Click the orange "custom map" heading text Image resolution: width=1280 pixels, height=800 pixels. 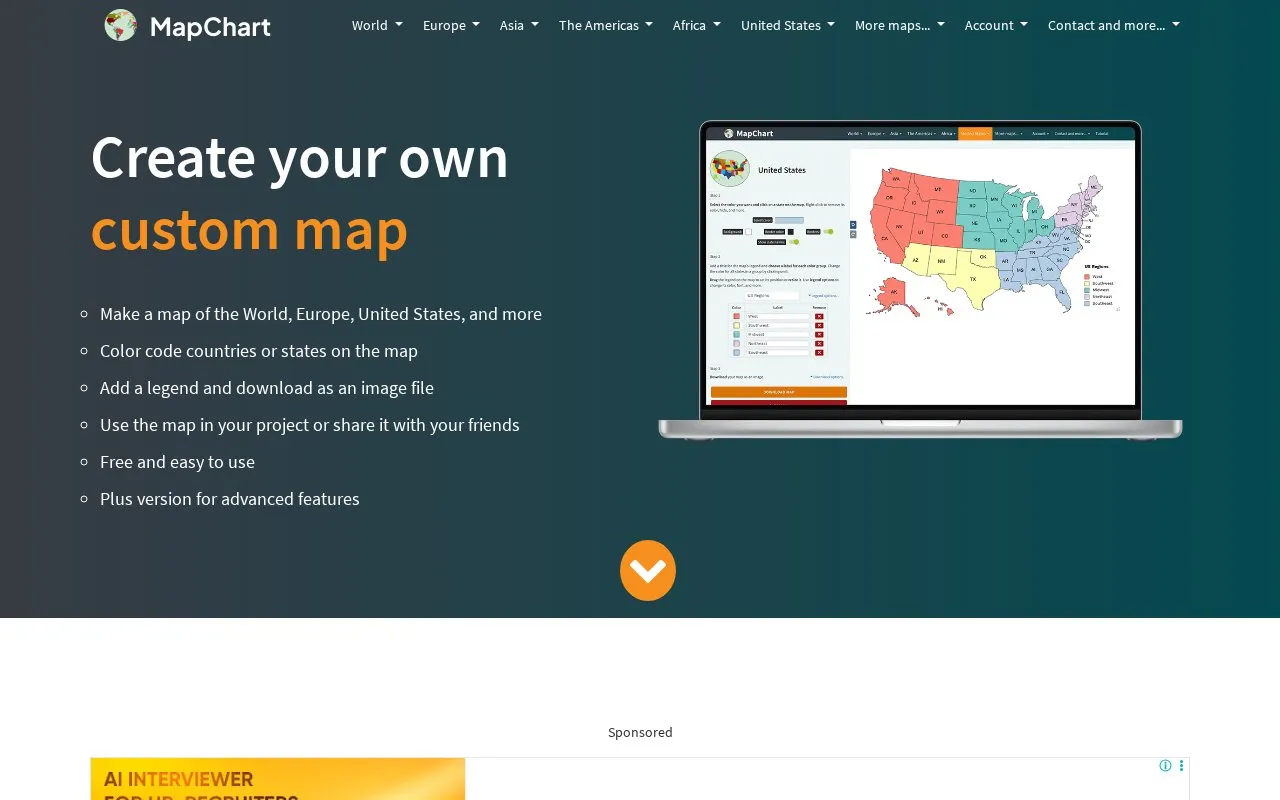click(x=249, y=230)
